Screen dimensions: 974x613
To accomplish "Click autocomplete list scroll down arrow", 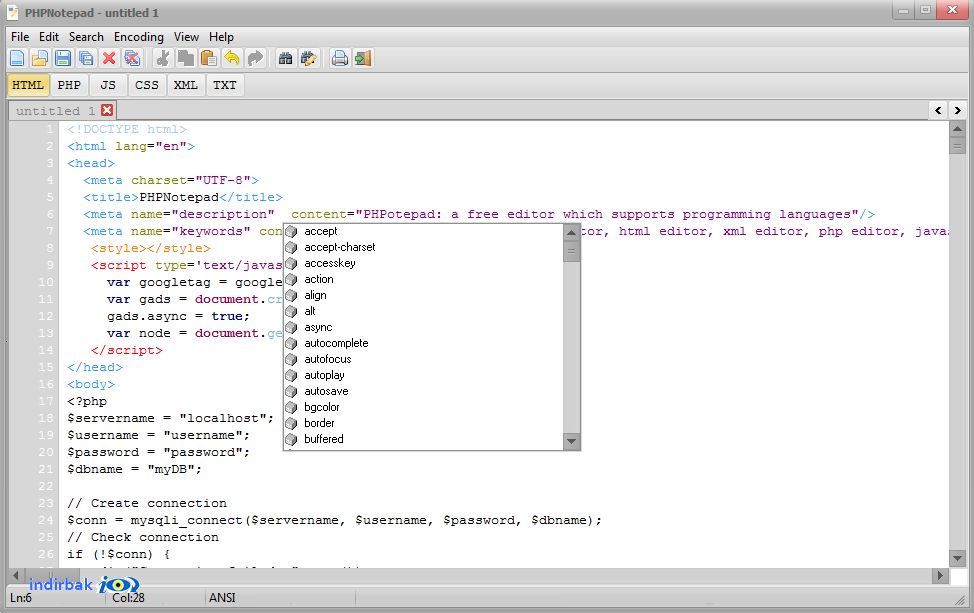I will tap(571, 441).
